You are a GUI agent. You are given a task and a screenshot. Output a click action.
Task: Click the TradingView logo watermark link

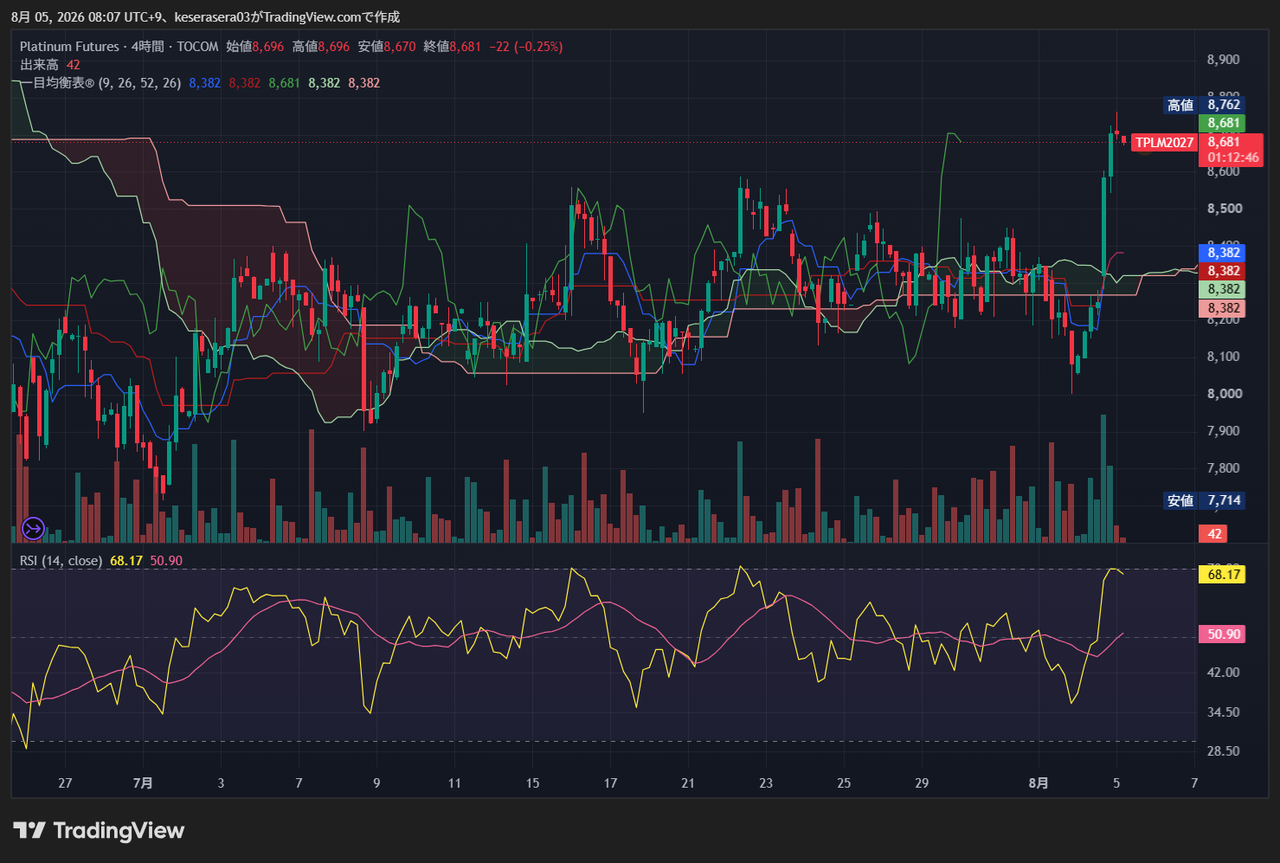(x=99, y=830)
